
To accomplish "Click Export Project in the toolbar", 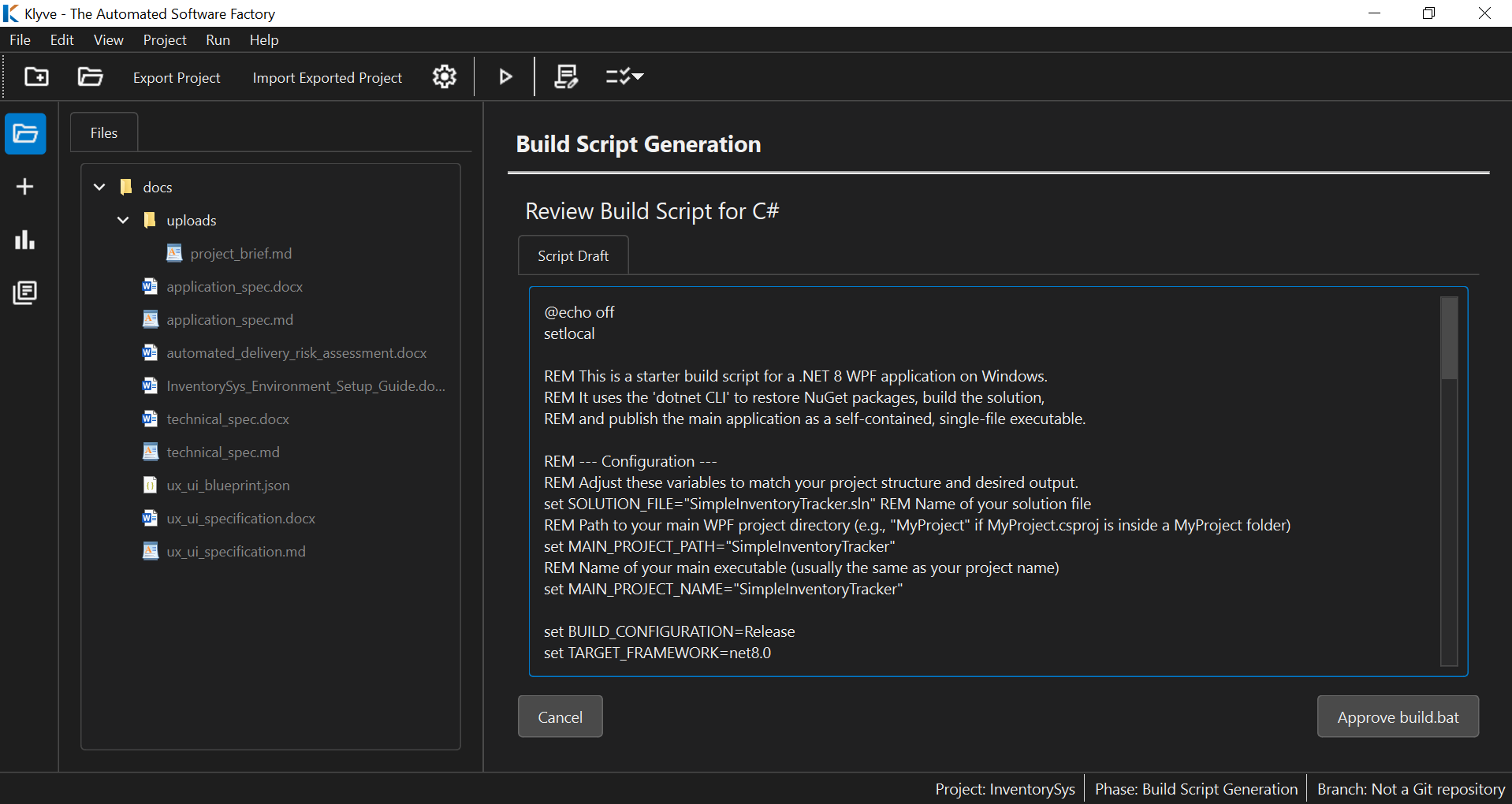I will [177, 77].
